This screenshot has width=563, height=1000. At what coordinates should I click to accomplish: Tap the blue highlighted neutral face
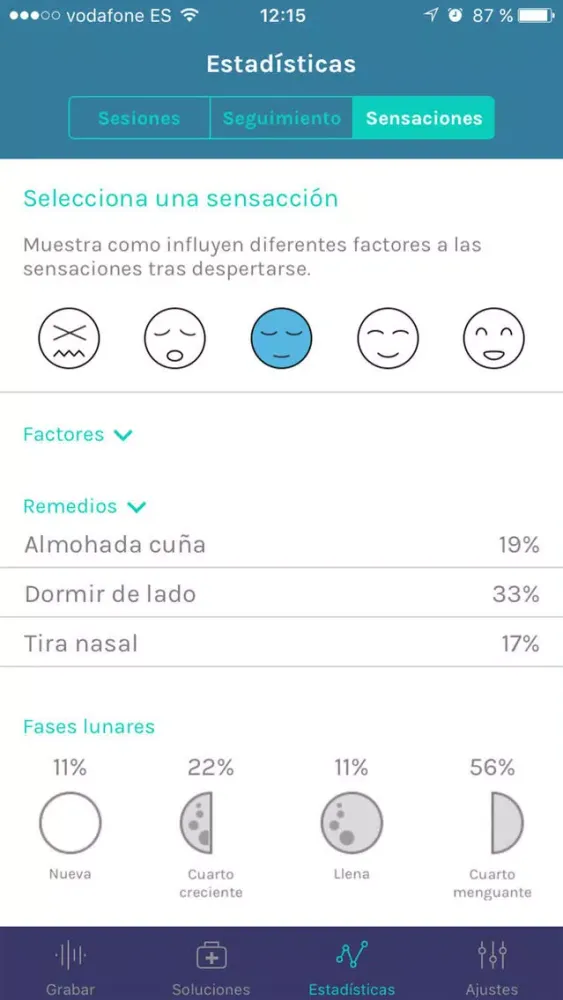[x=281, y=338]
